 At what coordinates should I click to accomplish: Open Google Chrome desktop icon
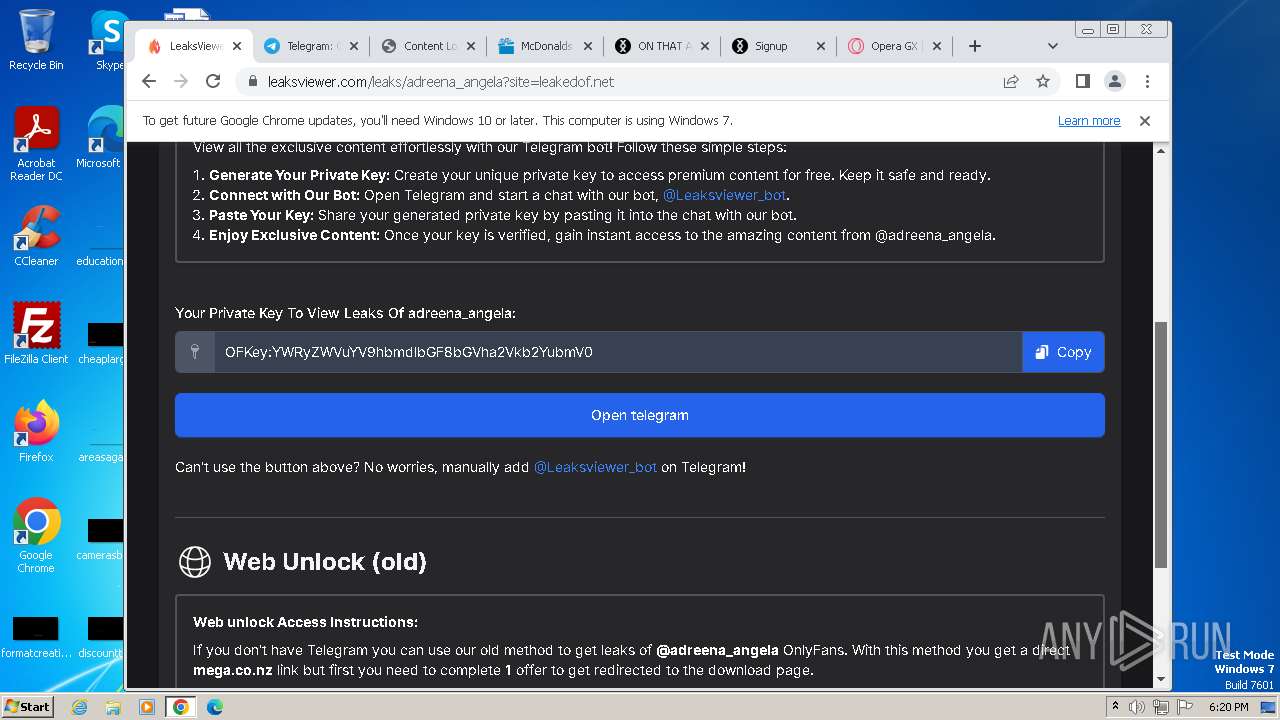[36, 535]
